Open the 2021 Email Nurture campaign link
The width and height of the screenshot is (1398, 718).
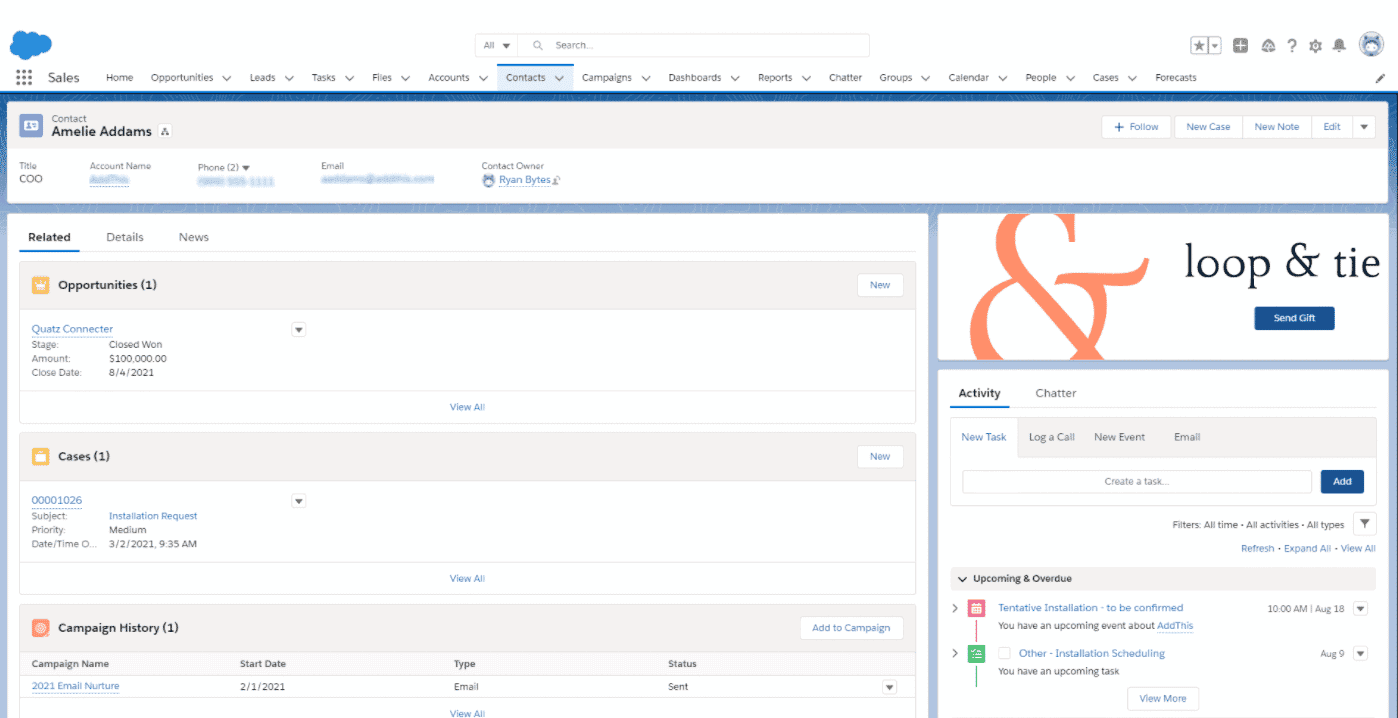tap(75, 686)
